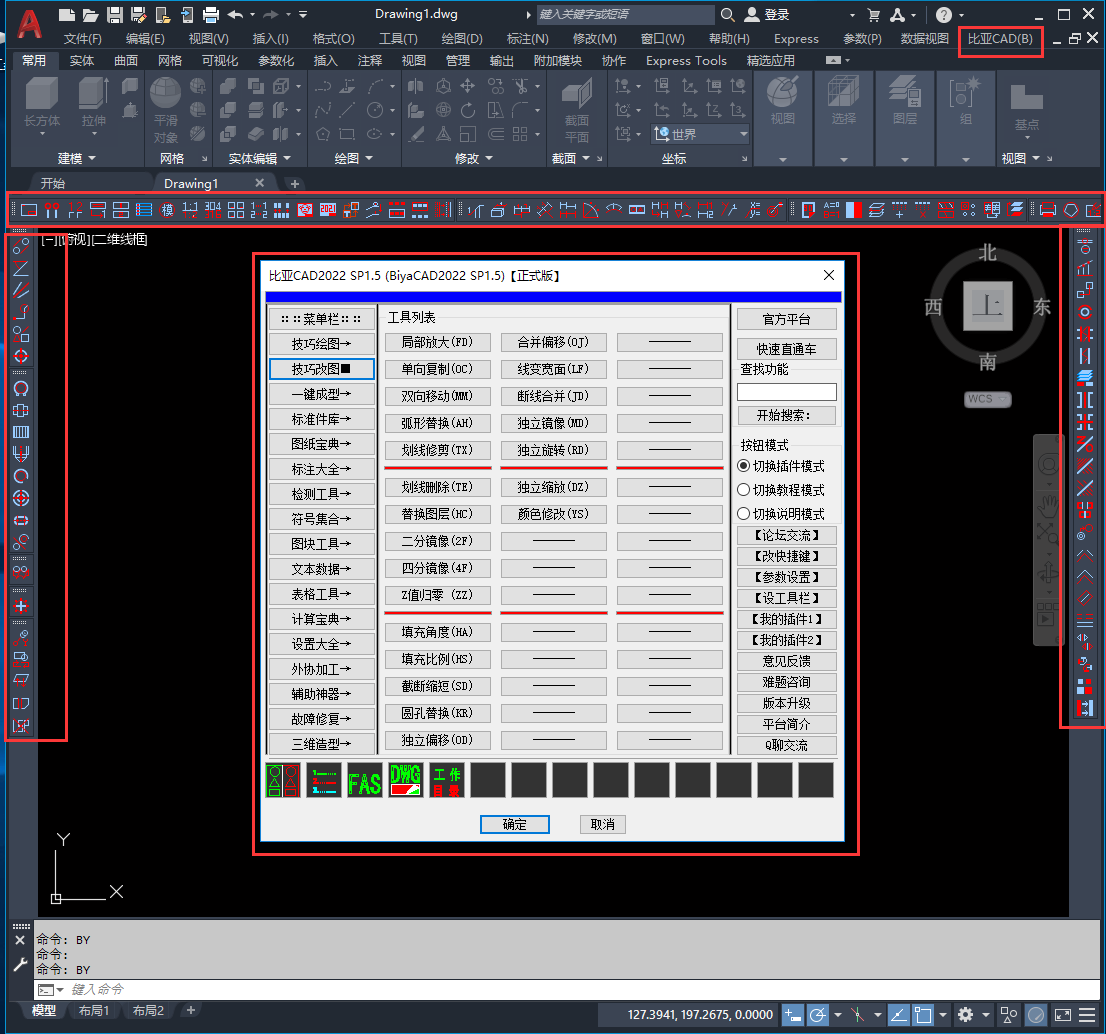Click the customization menu icon in status bar
The width and height of the screenshot is (1106, 1034).
(x=1088, y=1015)
